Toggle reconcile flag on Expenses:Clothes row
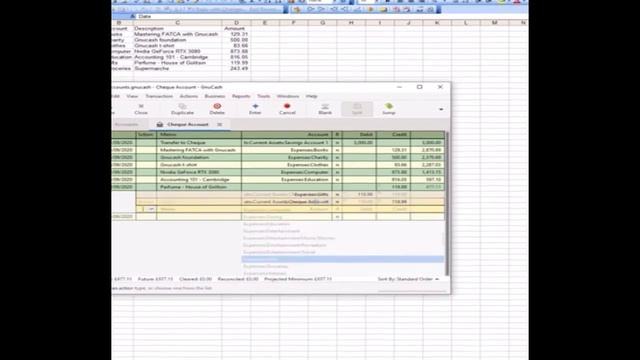 point(337,165)
